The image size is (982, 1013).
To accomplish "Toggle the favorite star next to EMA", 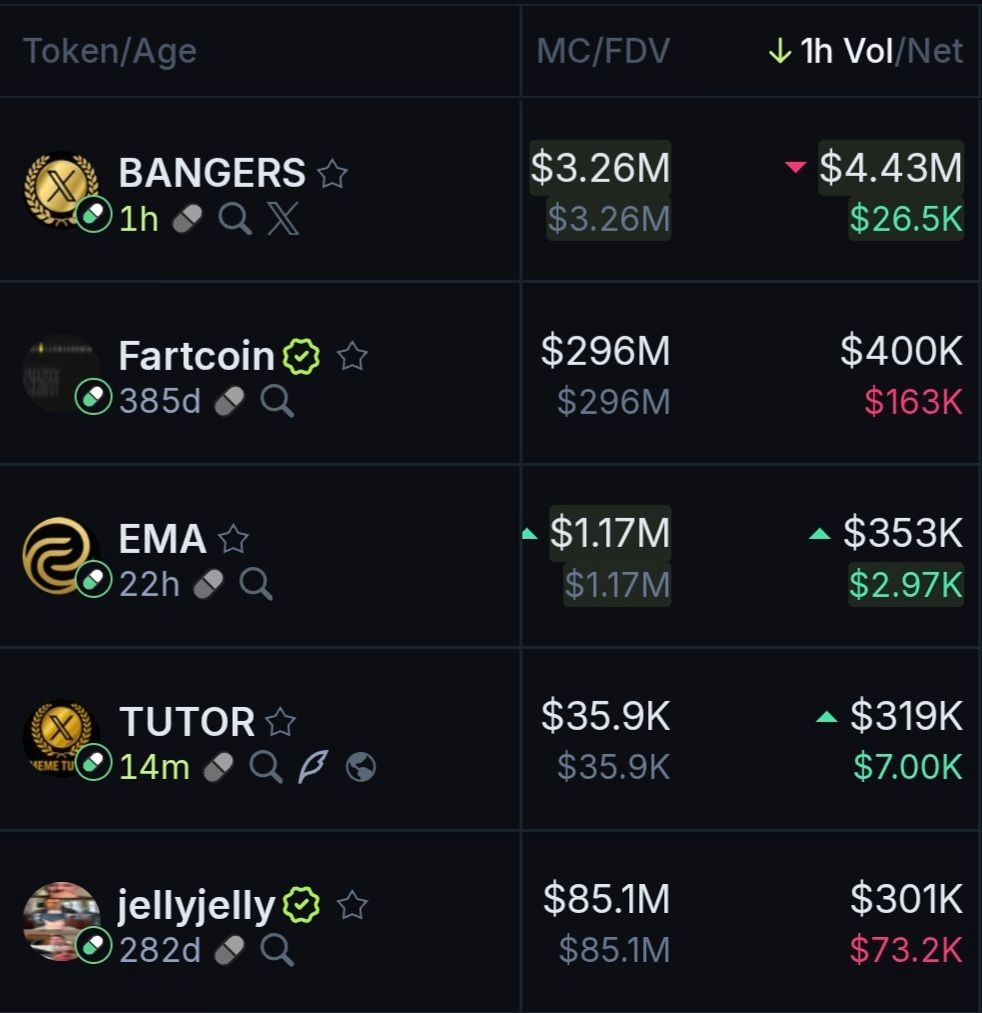I will (x=233, y=539).
